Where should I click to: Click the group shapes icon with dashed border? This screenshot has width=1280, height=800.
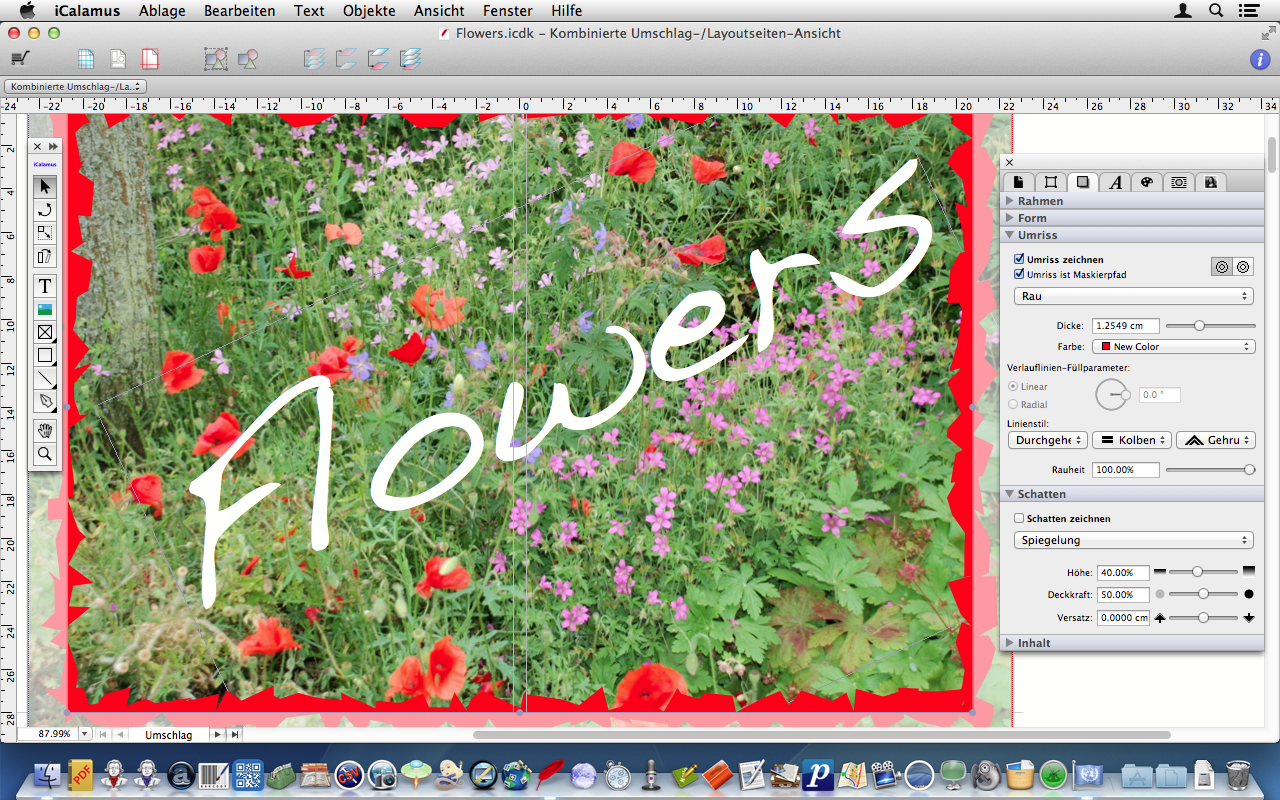point(215,59)
